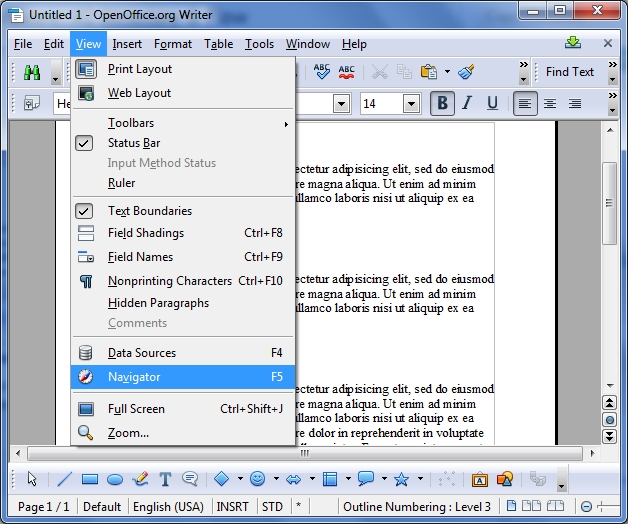Open the Paste options dropdown arrow

pyautogui.click(x=447, y=72)
